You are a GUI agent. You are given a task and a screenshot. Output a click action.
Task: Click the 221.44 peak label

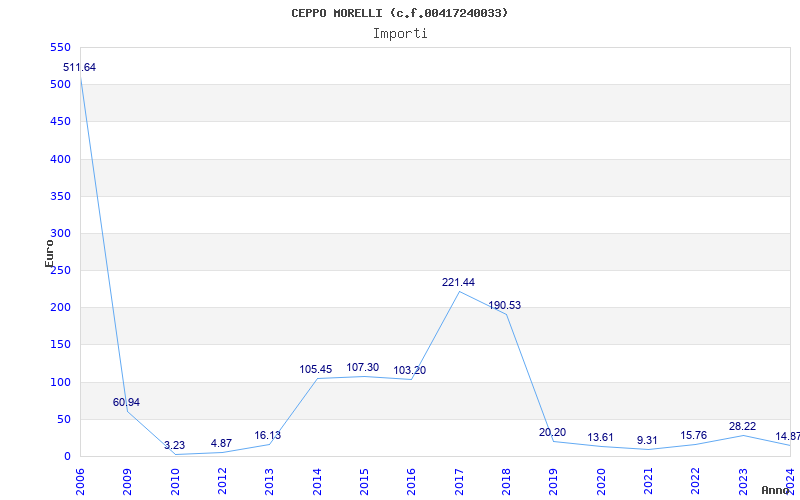458,282
